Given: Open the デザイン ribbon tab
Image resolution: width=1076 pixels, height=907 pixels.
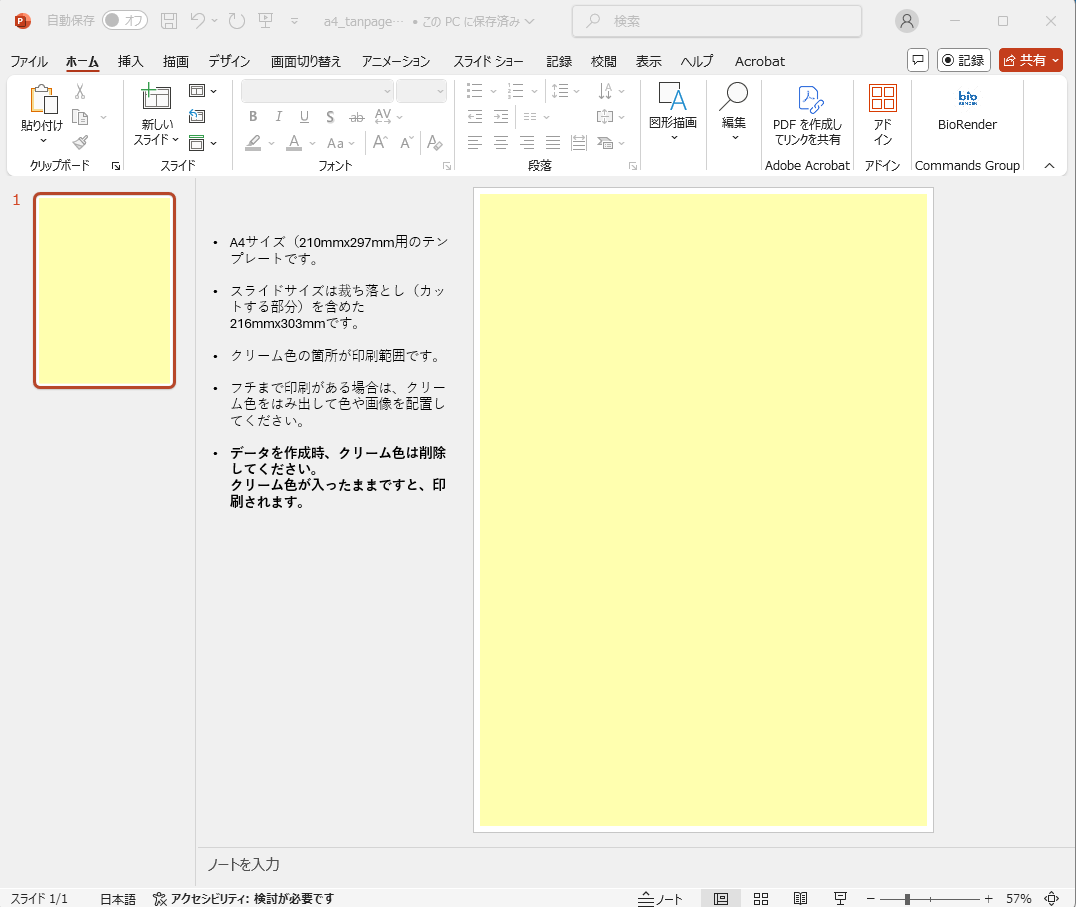Looking at the screenshot, I should coord(228,61).
